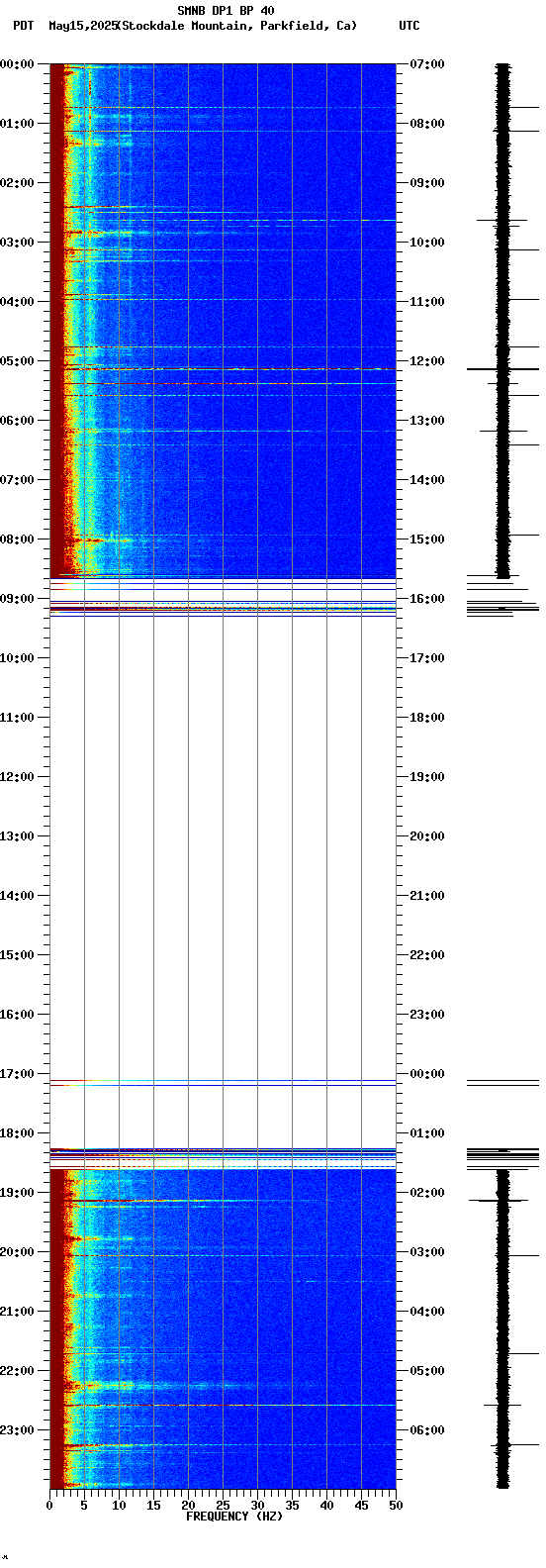Viewport: 546px width, 1568px height.
Task: Click the PDT axis '05:00' time label
Action: tap(17, 361)
